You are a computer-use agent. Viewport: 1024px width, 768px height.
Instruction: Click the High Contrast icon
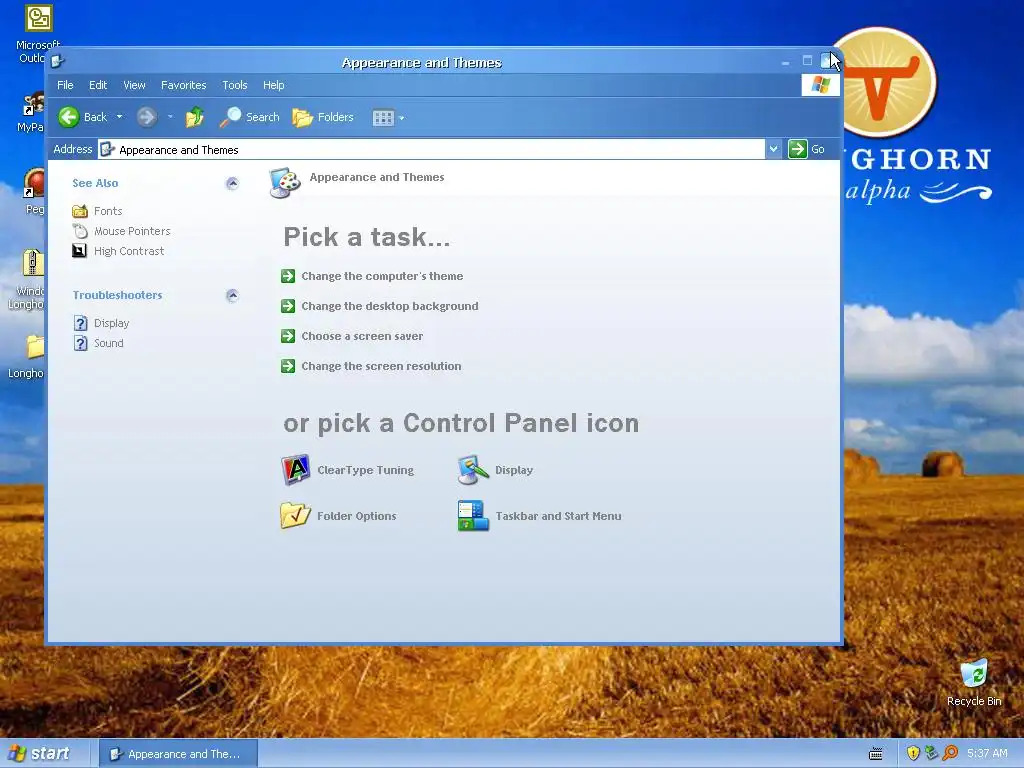tap(79, 251)
